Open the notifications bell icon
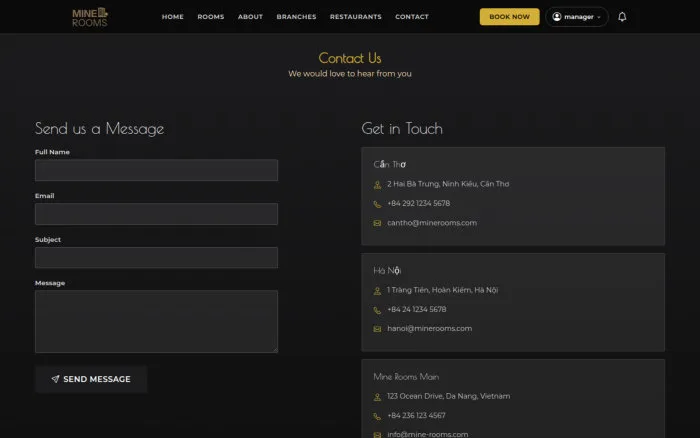This screenshot has height=438, width=700. (x=622, y=17)
